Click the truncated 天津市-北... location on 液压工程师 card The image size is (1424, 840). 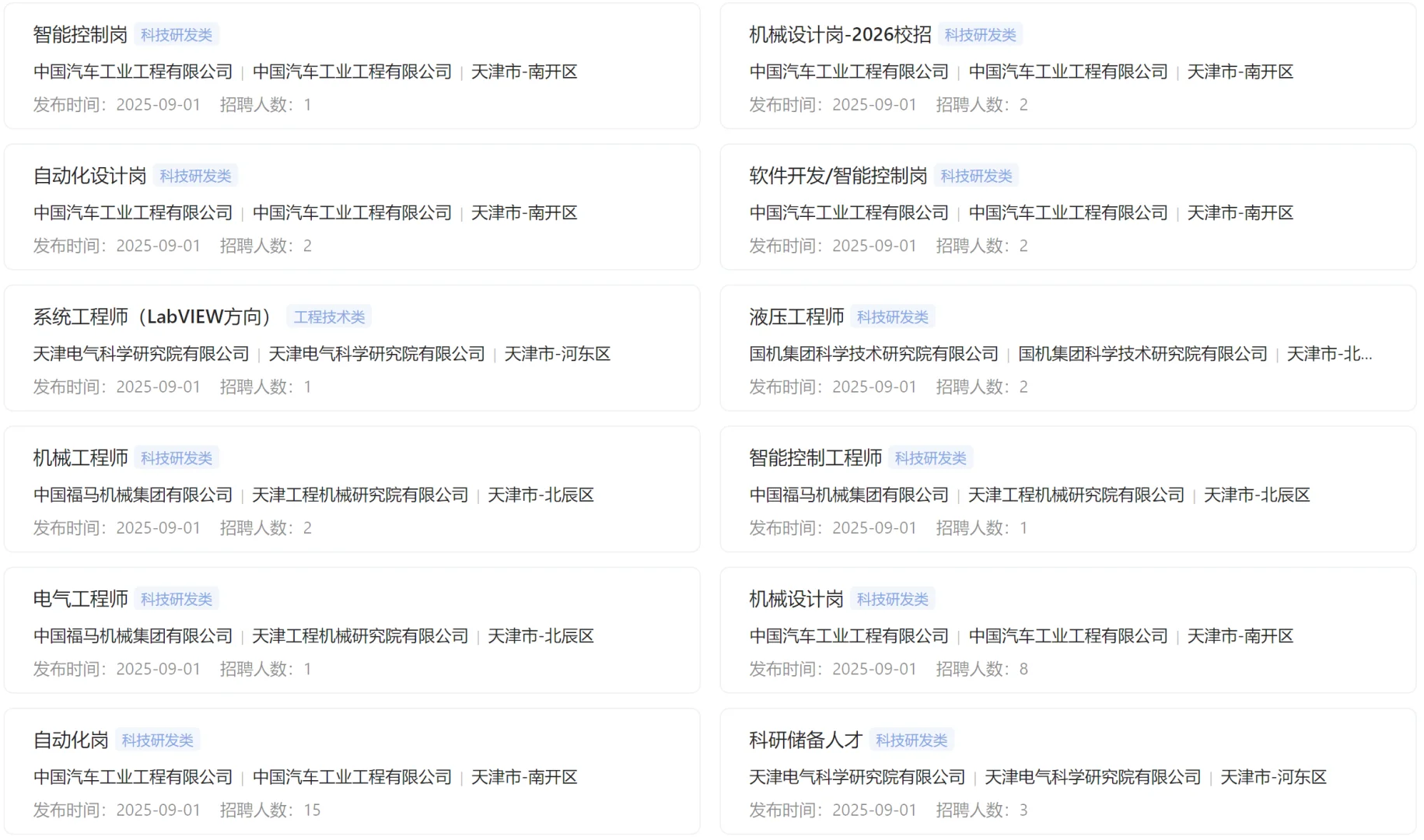(x=1329, y=354)
